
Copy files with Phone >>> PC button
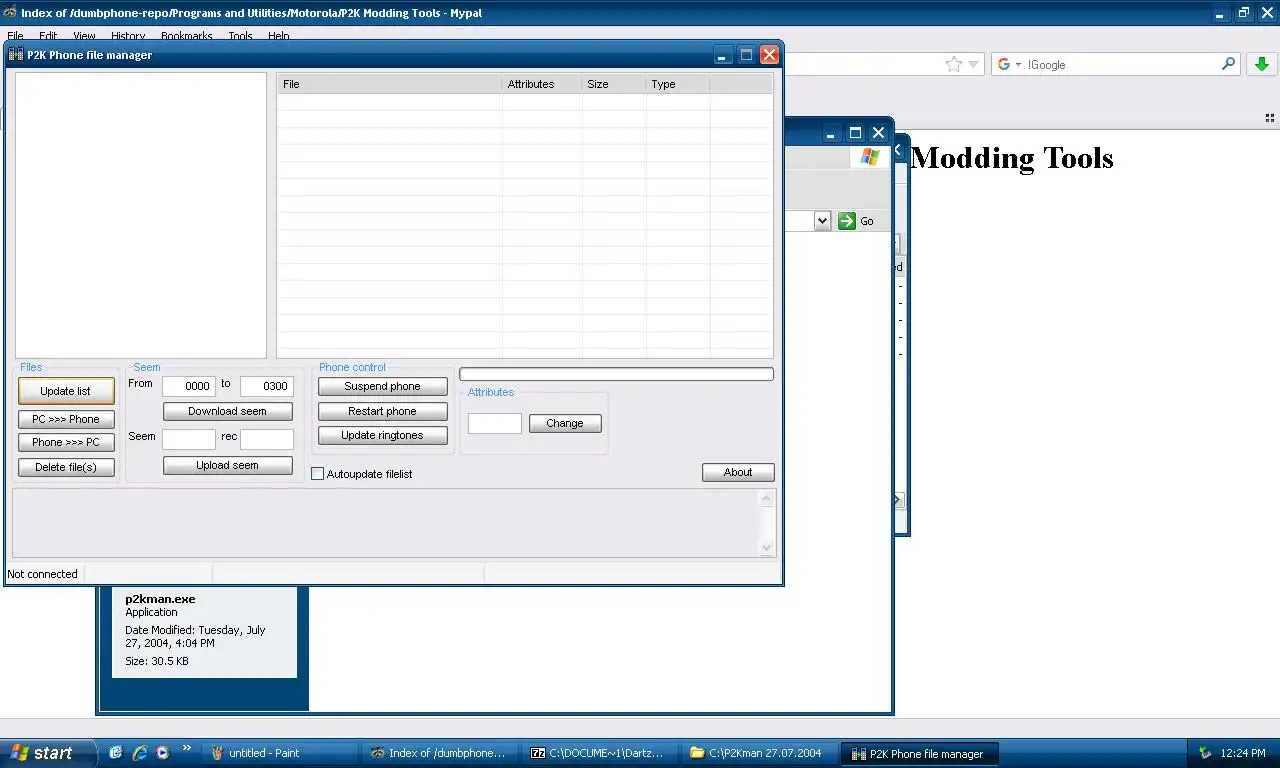[x=66, y=442]
